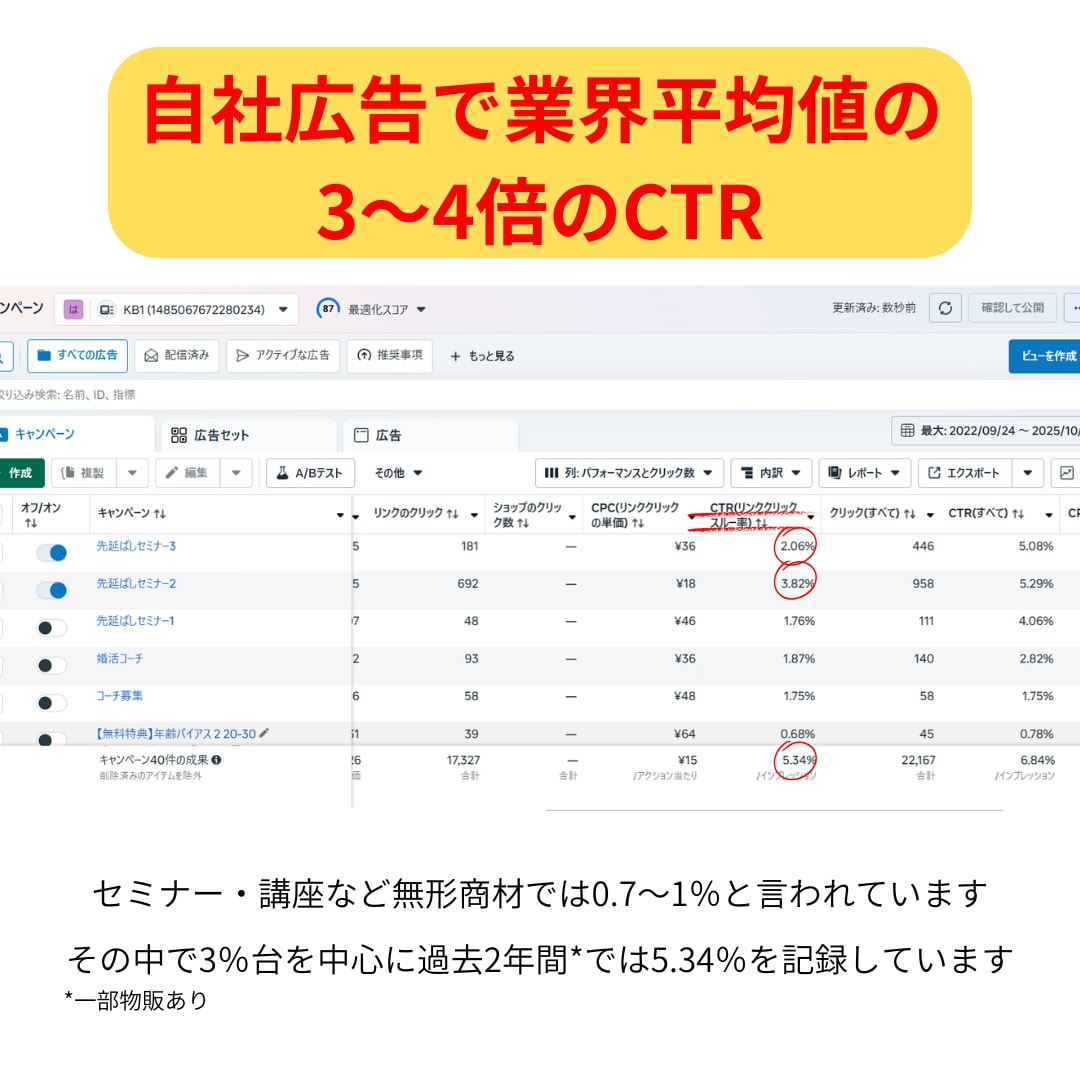Open 【無料特典】年齢バイアス2 20-30 campaign link
Viewport: 1080px width, 1080px height.
click(x=176, y=734)
